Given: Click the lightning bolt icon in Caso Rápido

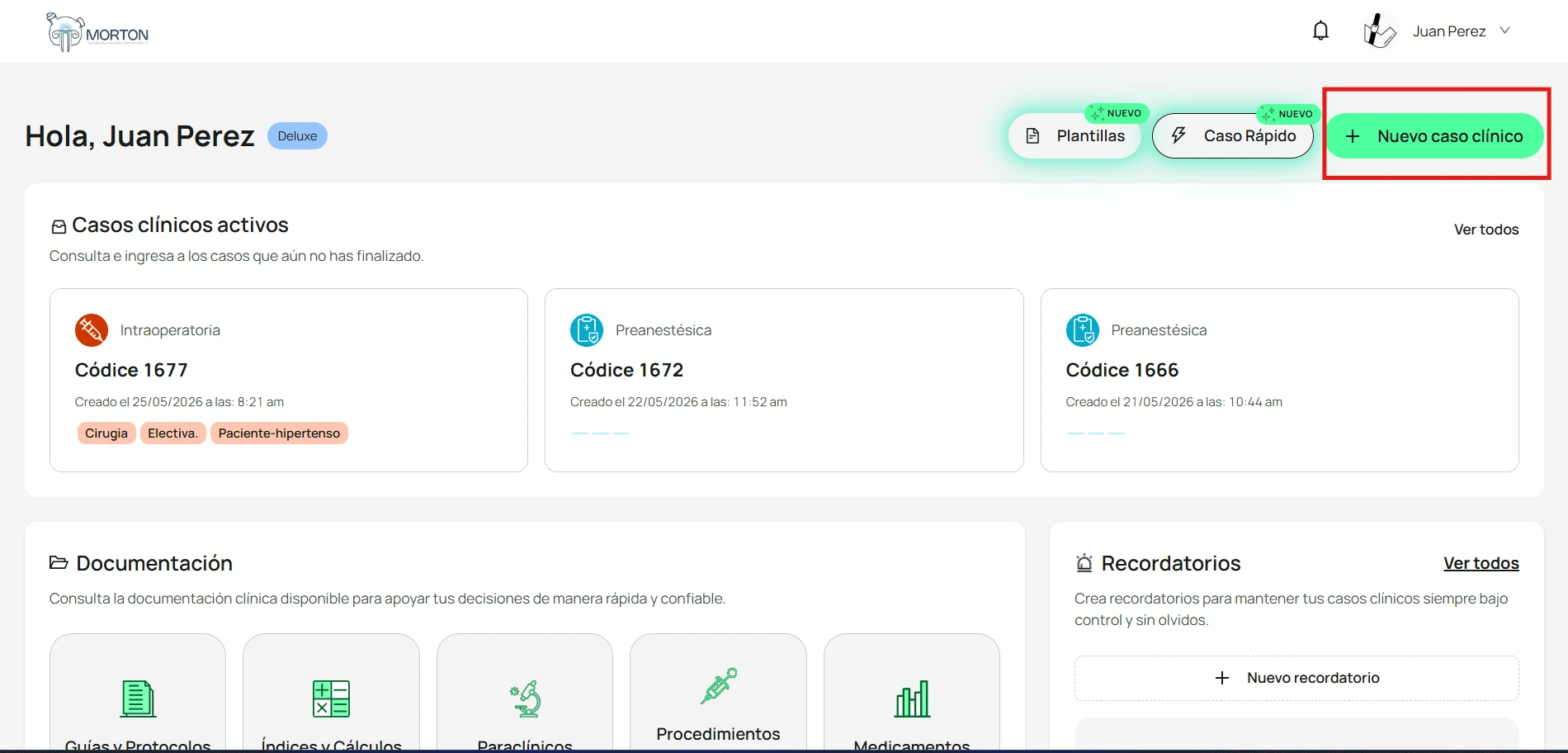Looking at the screenshot, I should [1178, 135].
